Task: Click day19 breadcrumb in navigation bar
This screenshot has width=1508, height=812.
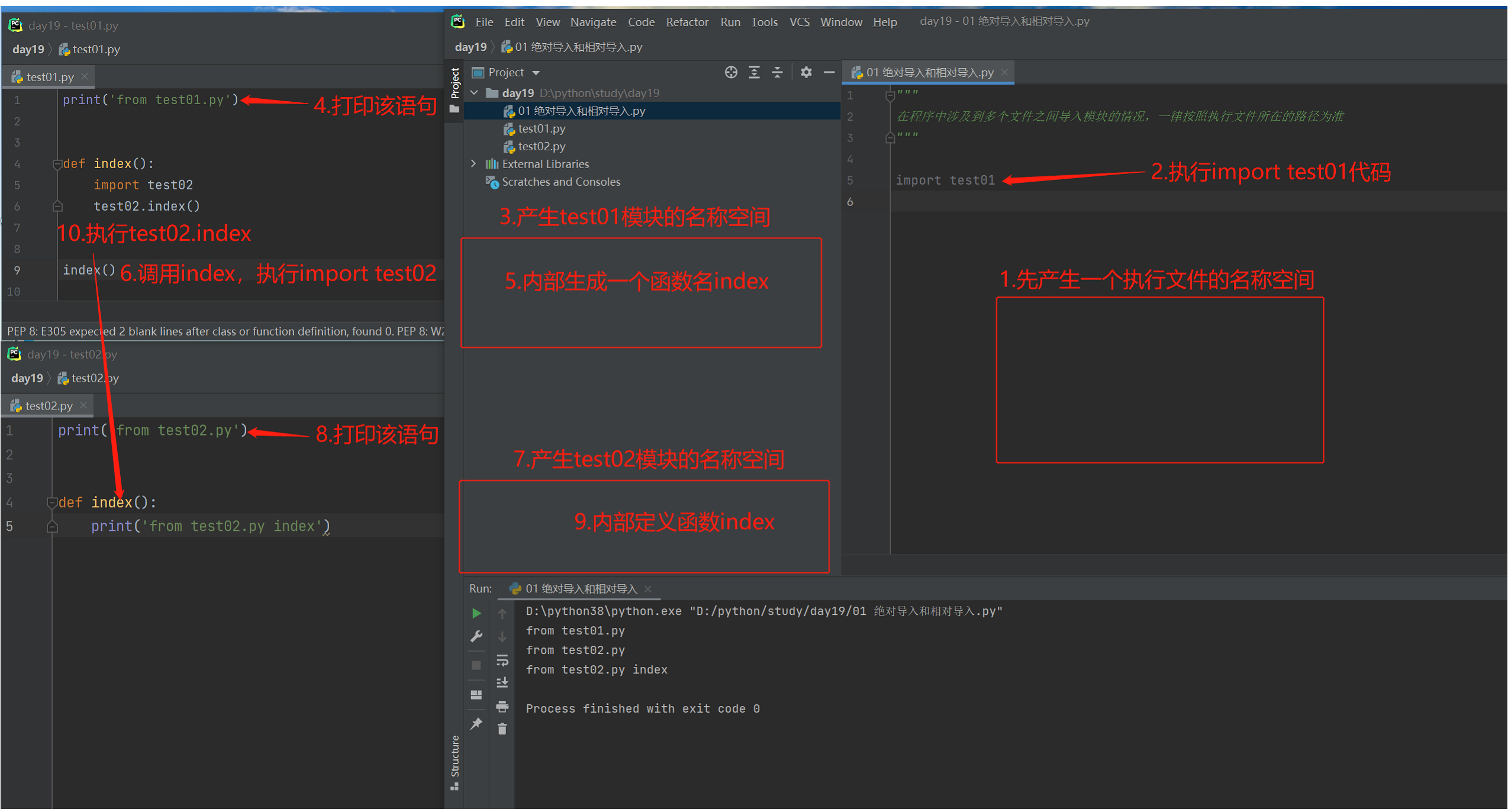Action: click(471, 47)
